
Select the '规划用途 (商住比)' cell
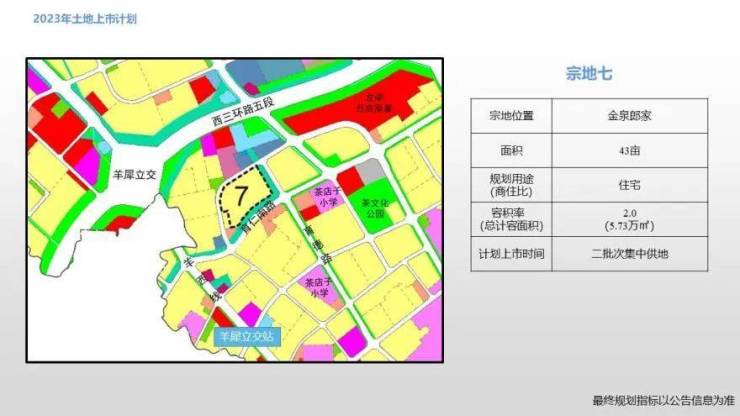pyautogui.click(x=511, y=185)
